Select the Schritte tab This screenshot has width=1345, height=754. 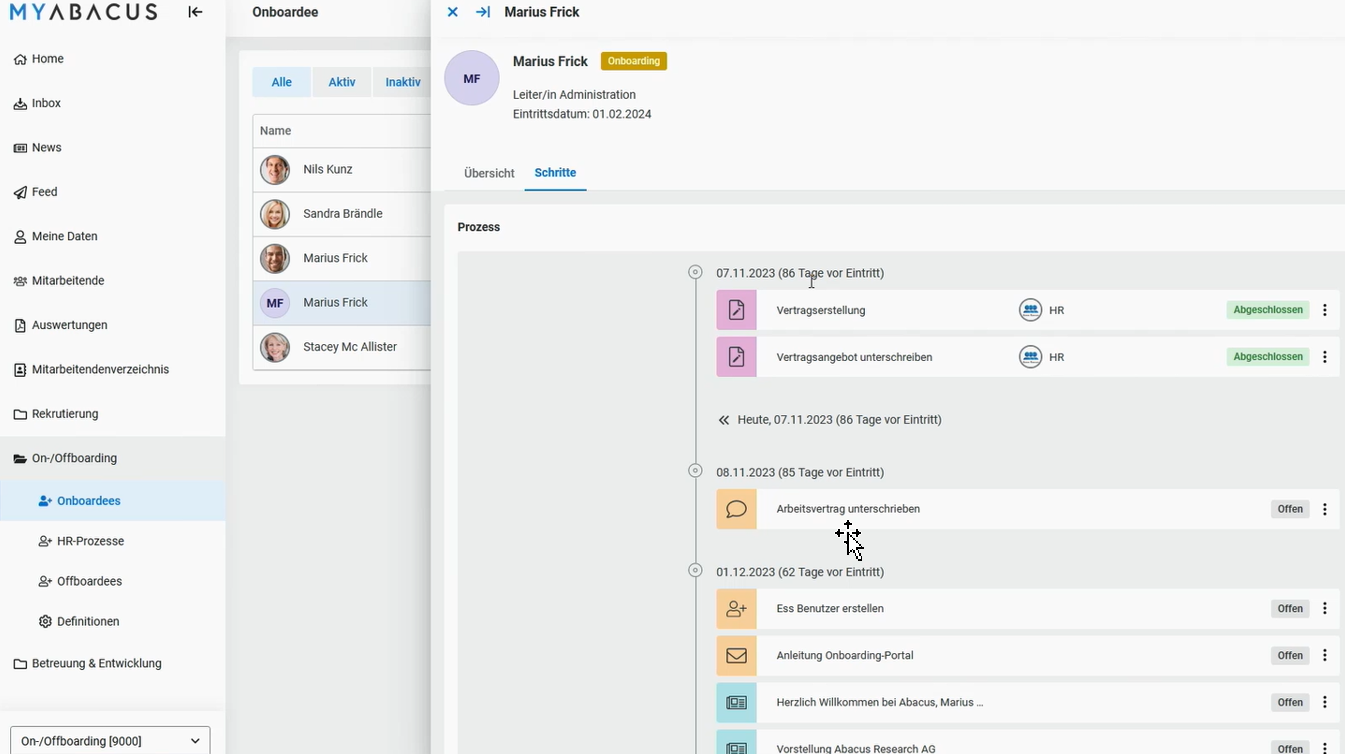coord(555,173)
